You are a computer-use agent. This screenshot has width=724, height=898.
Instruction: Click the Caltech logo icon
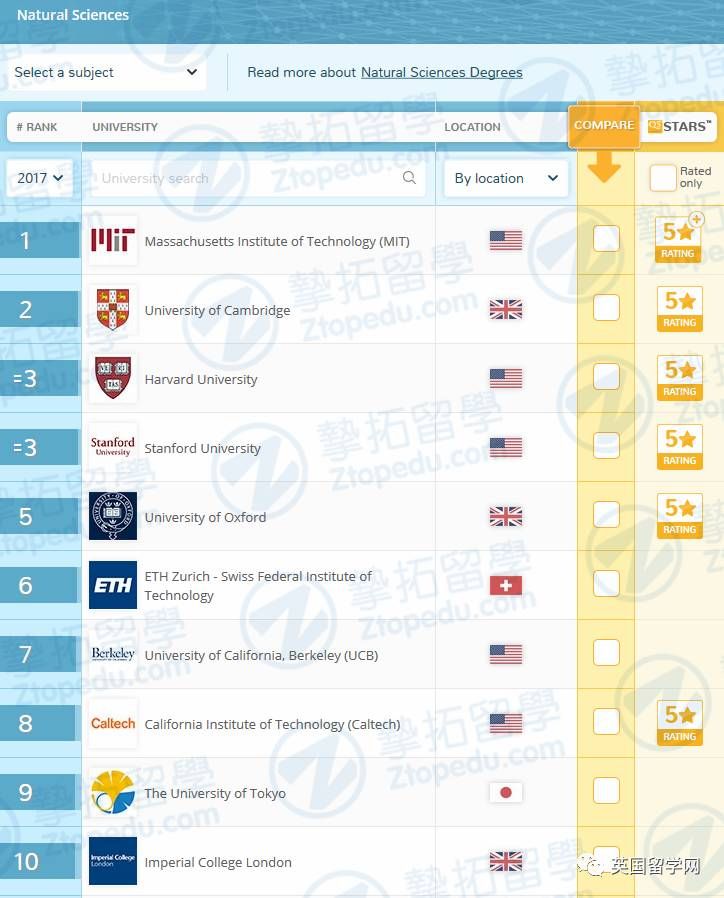point(113,724)
